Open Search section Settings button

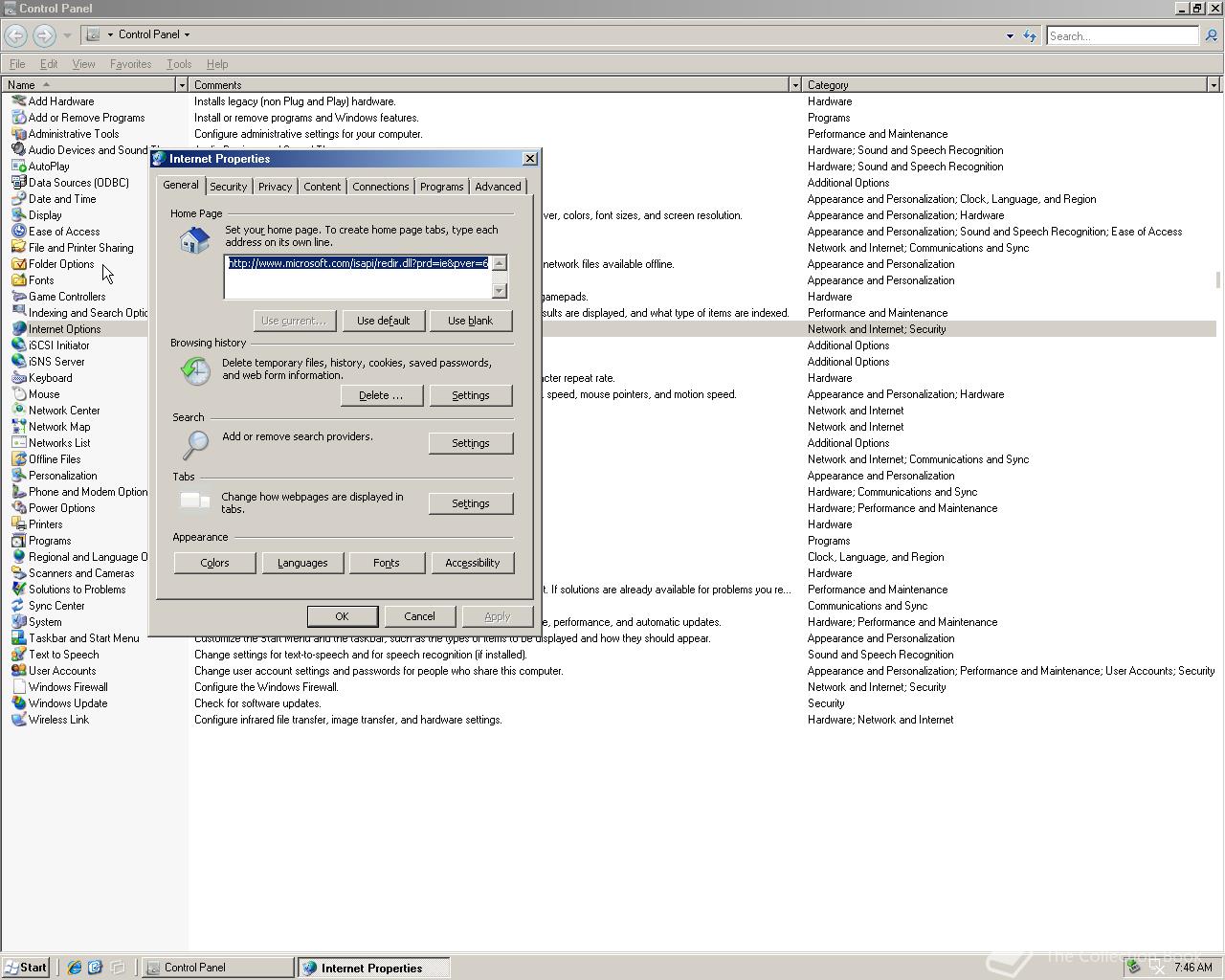[x=470, y=443]
